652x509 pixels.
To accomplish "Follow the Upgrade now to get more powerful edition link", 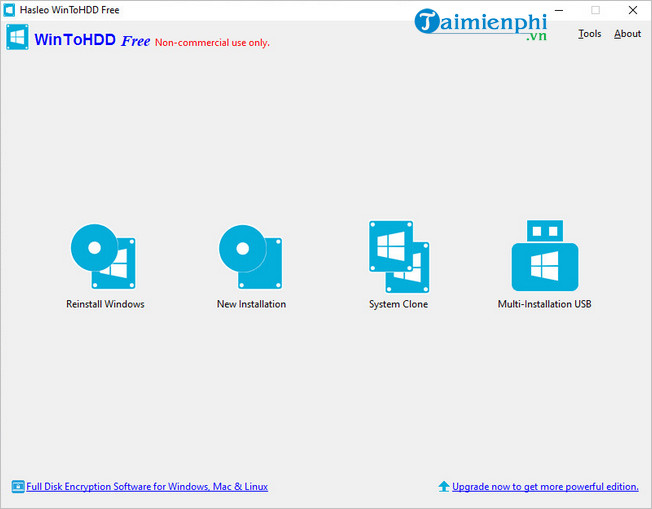I will coord(545,487).
